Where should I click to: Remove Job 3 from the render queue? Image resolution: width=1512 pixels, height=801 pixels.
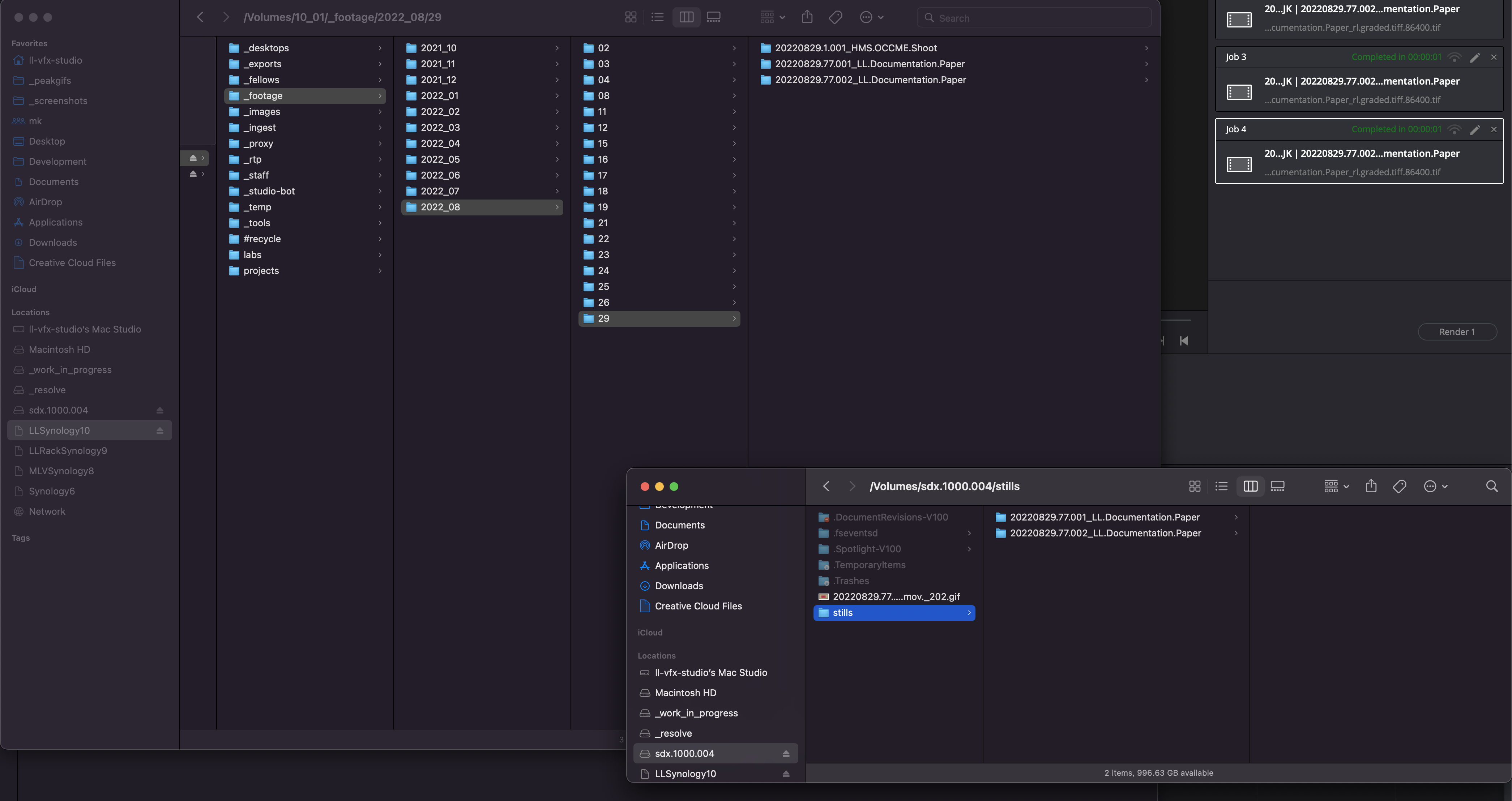click(1494, 57)
